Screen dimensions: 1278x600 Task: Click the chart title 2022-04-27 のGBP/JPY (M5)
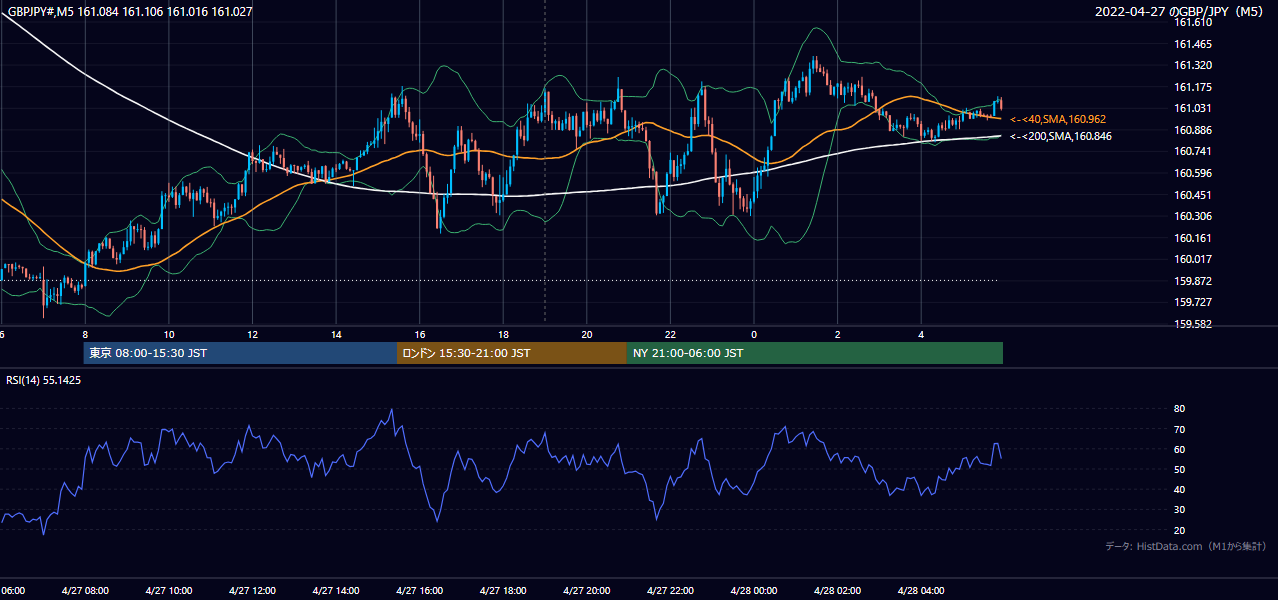[1180, 12]
